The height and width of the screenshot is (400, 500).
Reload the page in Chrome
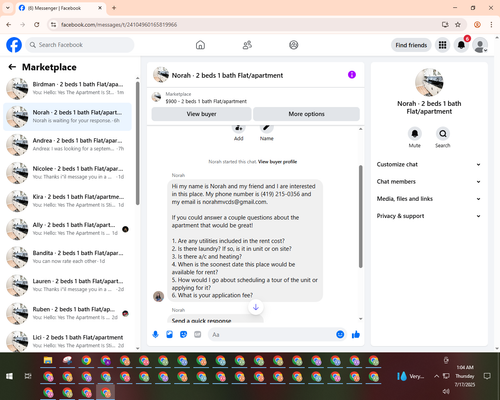click(37, 24)
